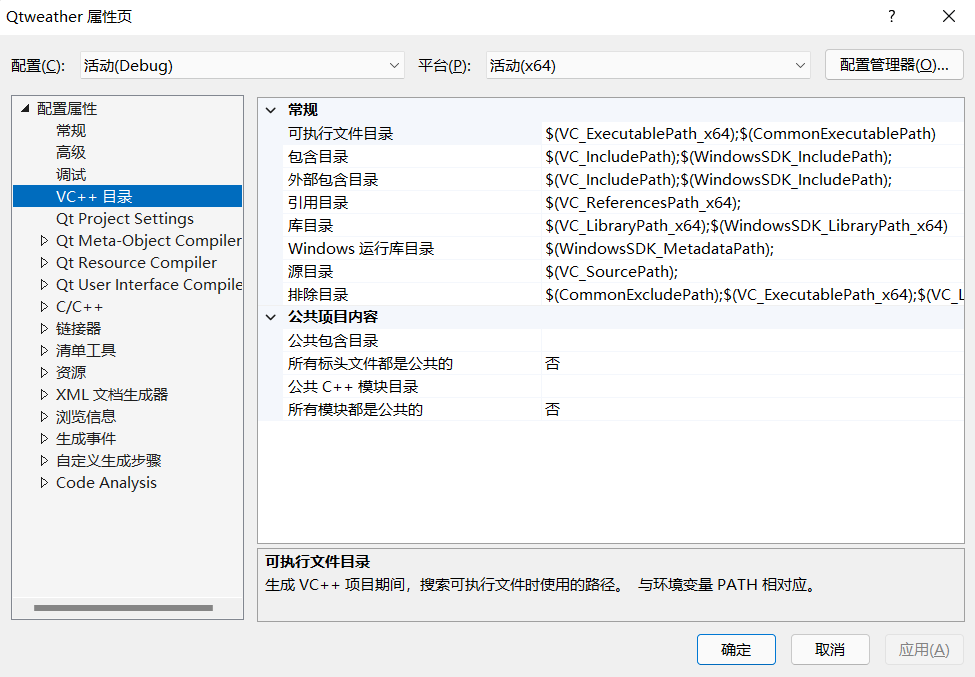Expand the 资源 node
Screen dimensions: 975x677
44,372
